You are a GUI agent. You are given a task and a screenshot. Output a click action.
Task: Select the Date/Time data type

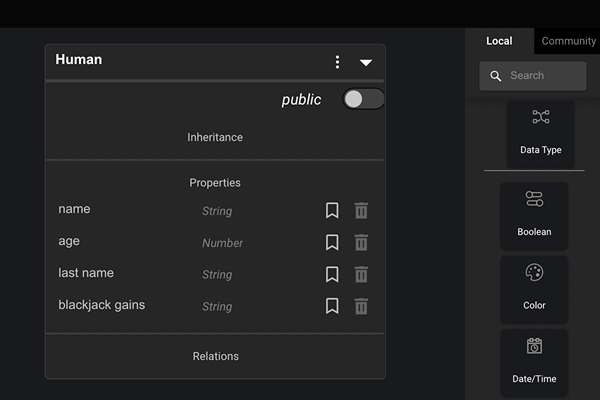coord(534,362)
